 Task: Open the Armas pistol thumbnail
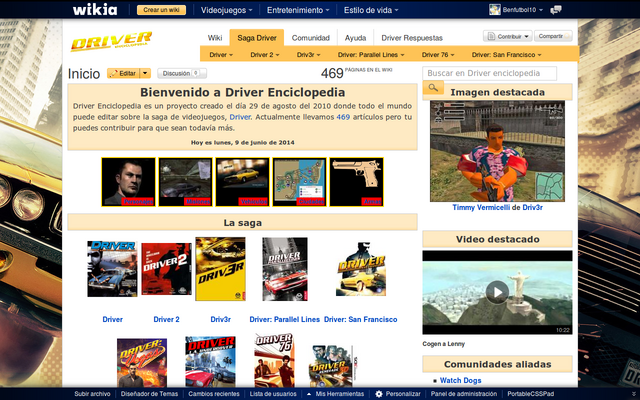tap(356, 182)
